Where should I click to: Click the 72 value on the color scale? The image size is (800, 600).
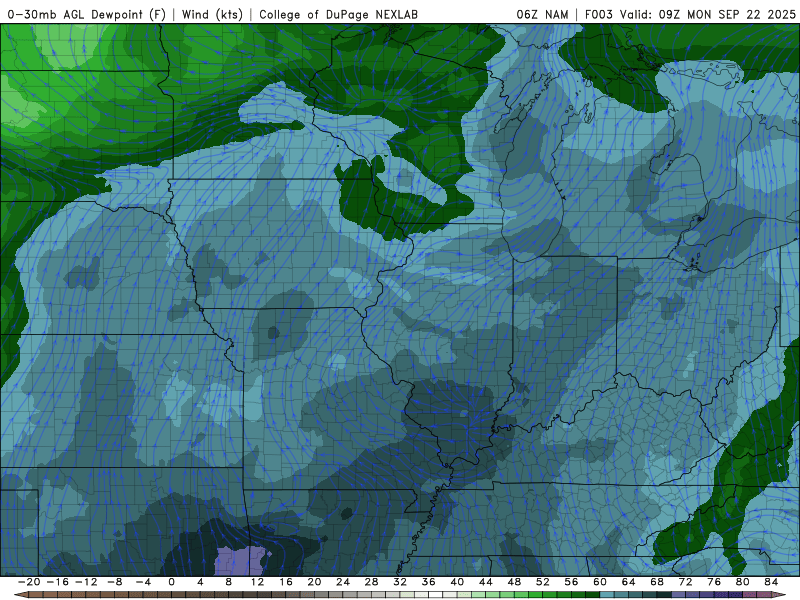686,582
